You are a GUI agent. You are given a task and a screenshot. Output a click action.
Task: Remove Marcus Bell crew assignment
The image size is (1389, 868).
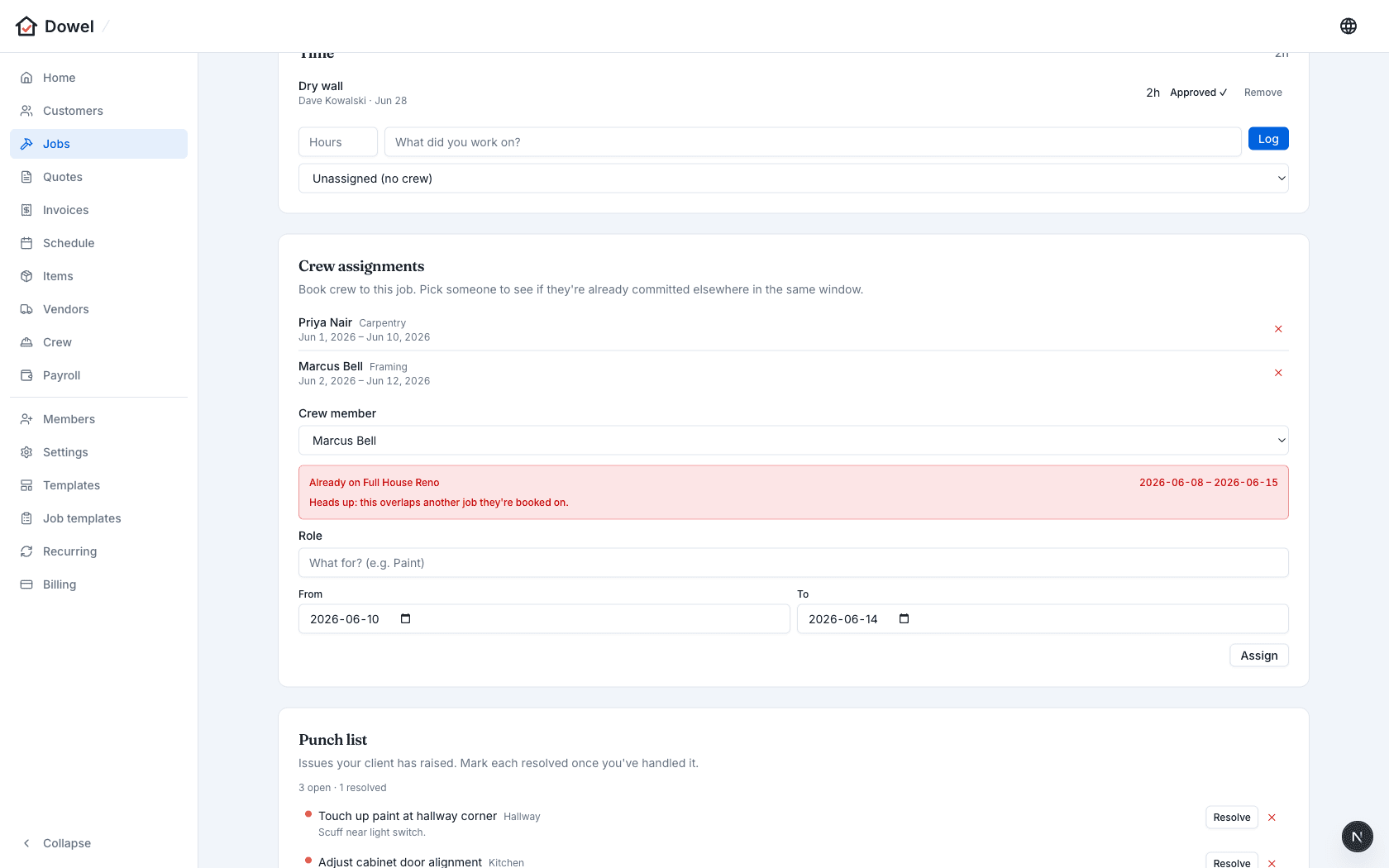[x=1278, y=373]
